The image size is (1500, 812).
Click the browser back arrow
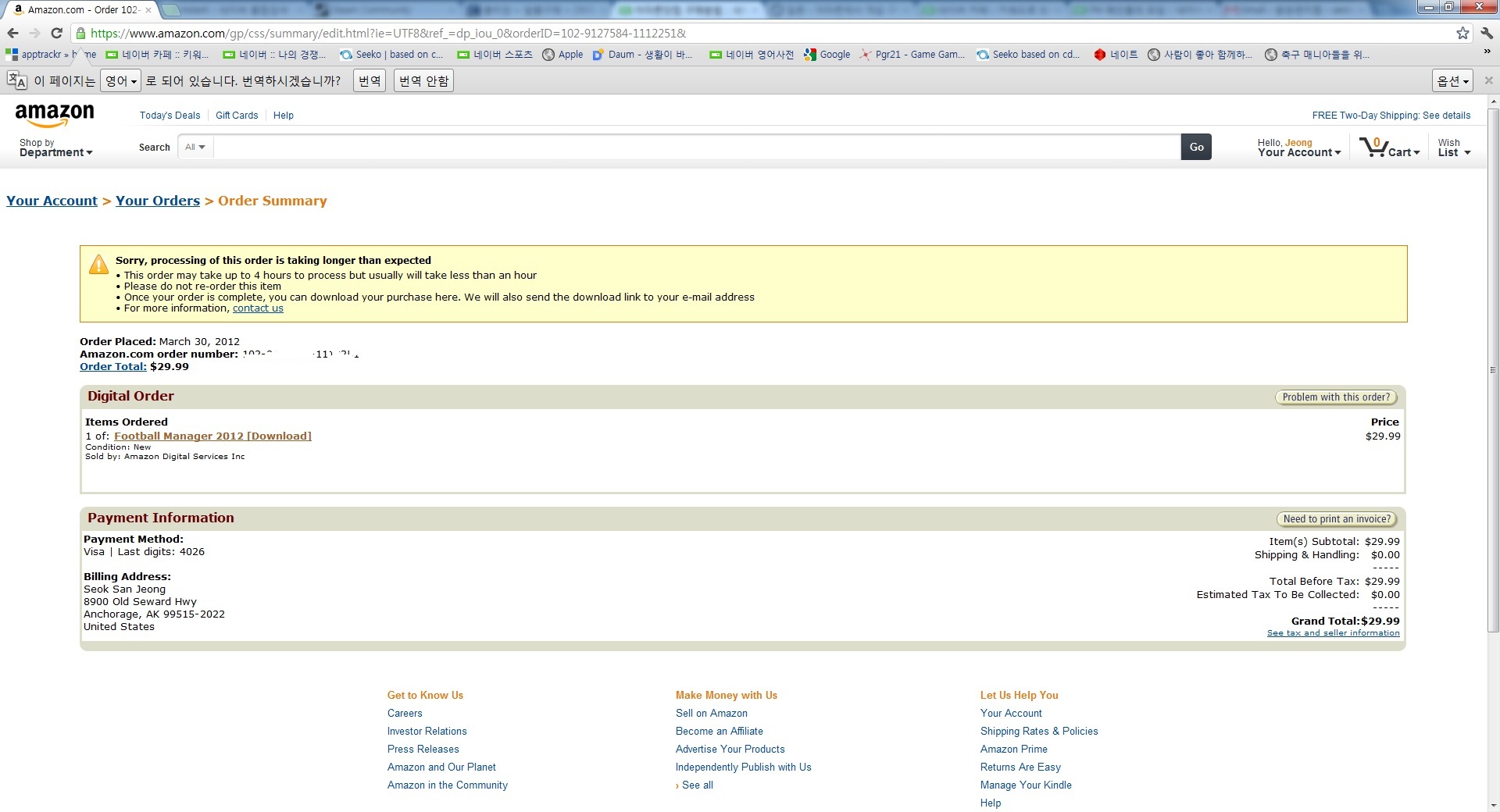(x=12, y=33)
